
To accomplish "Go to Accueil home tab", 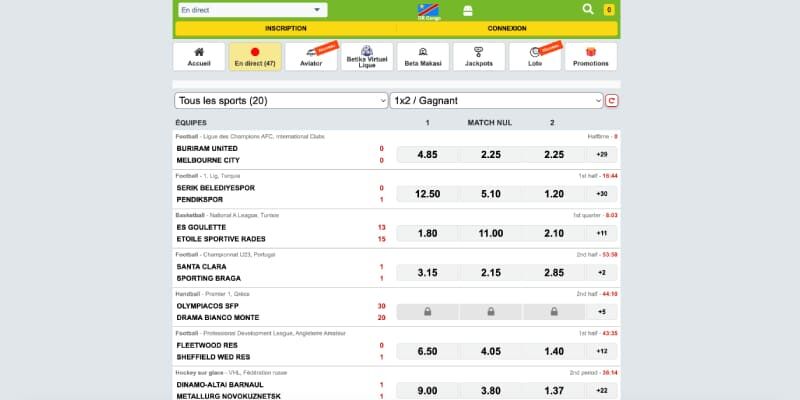I will (199, 57).
